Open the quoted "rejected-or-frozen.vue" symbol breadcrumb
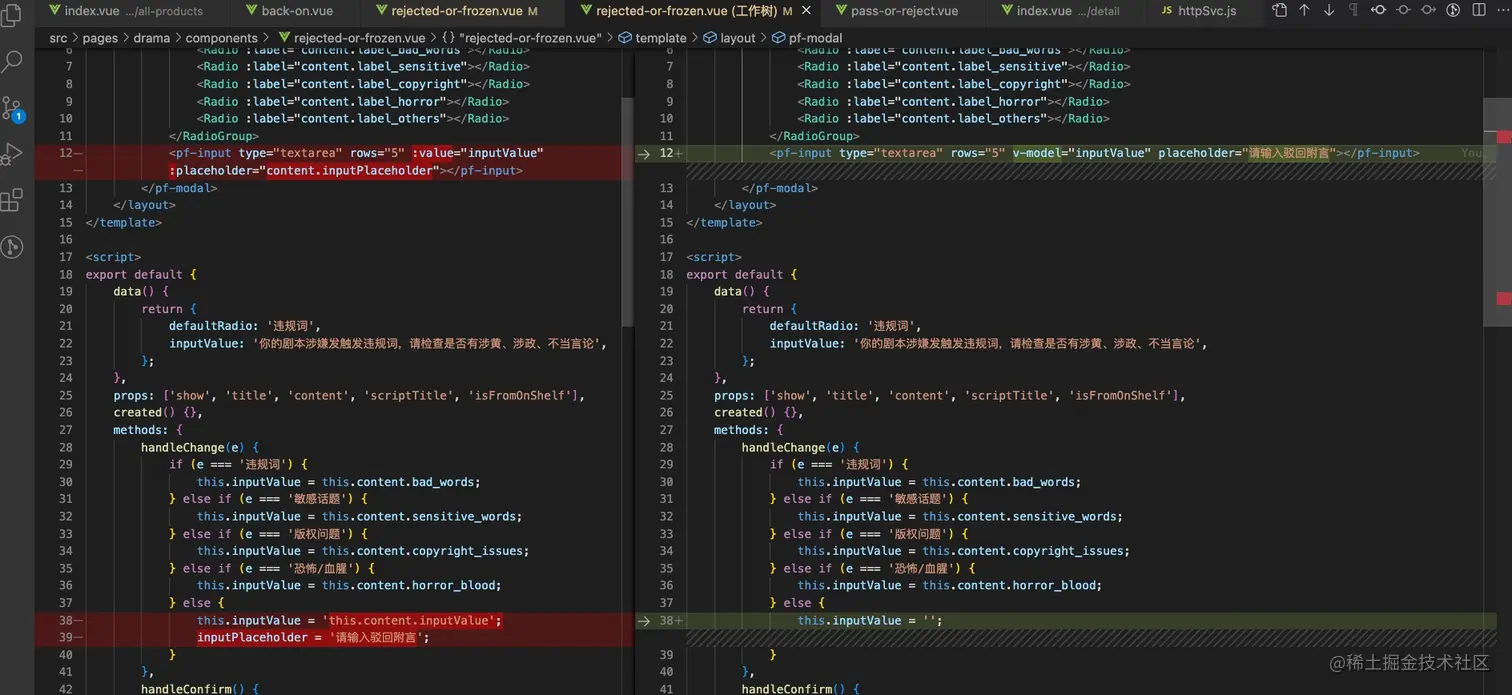This screenshot has height=695, width=1512. (x=522, y=38)
